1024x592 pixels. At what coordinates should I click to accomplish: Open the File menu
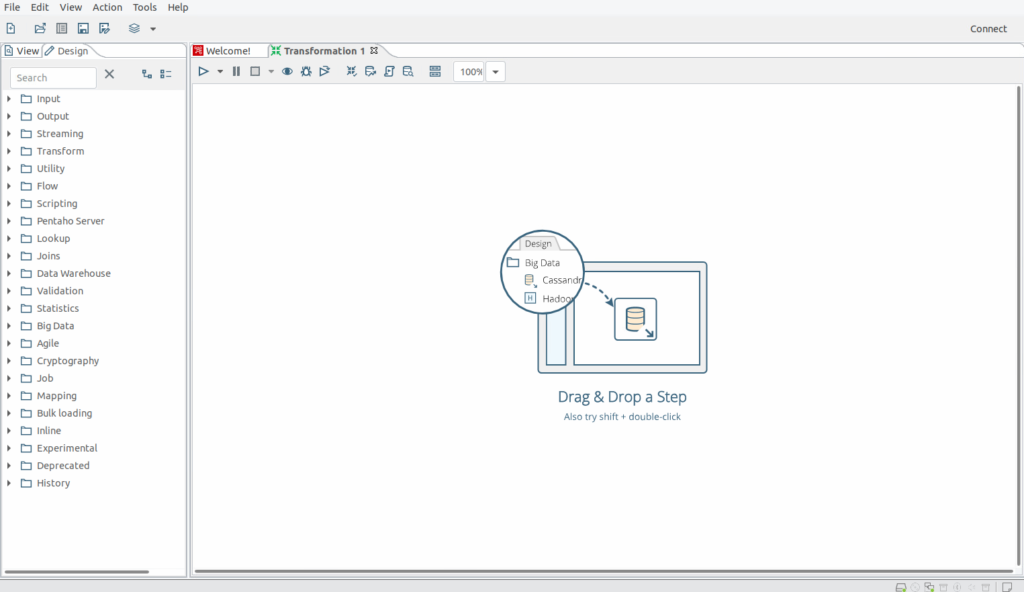[12, 7]
